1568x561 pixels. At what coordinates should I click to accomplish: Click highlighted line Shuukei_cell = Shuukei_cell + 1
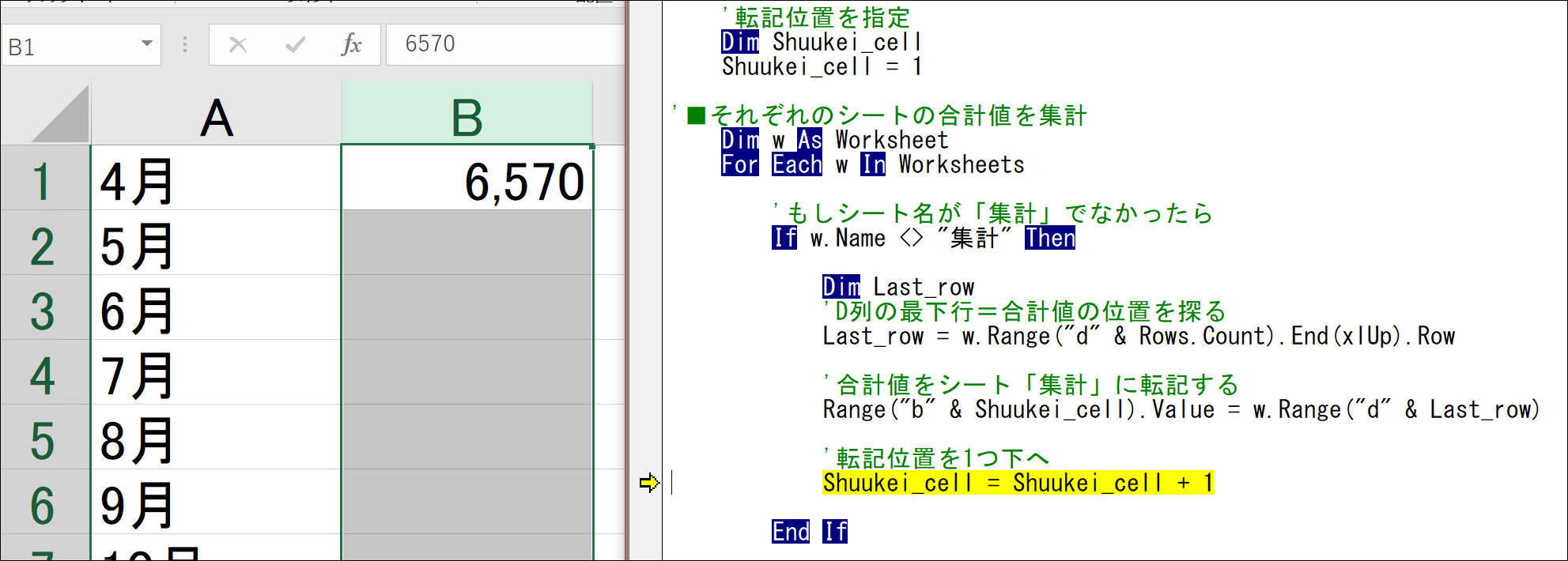1018,483
